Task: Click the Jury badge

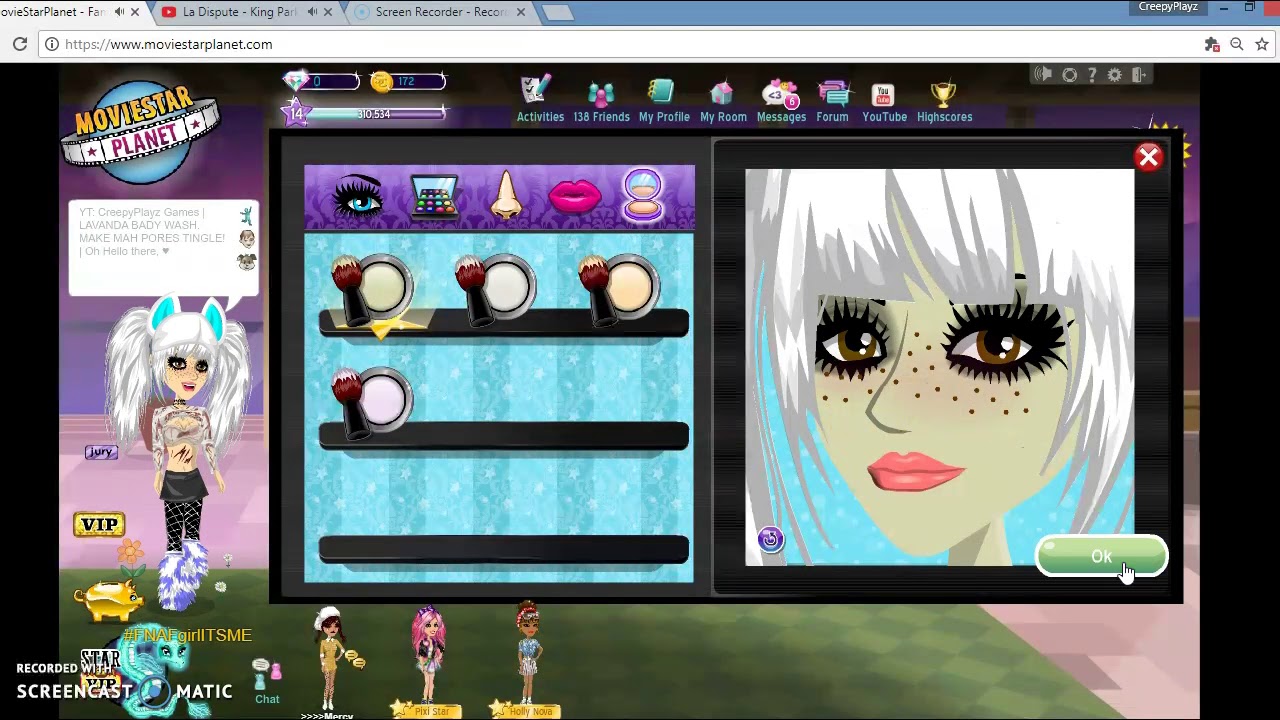Action: [101, 452]
